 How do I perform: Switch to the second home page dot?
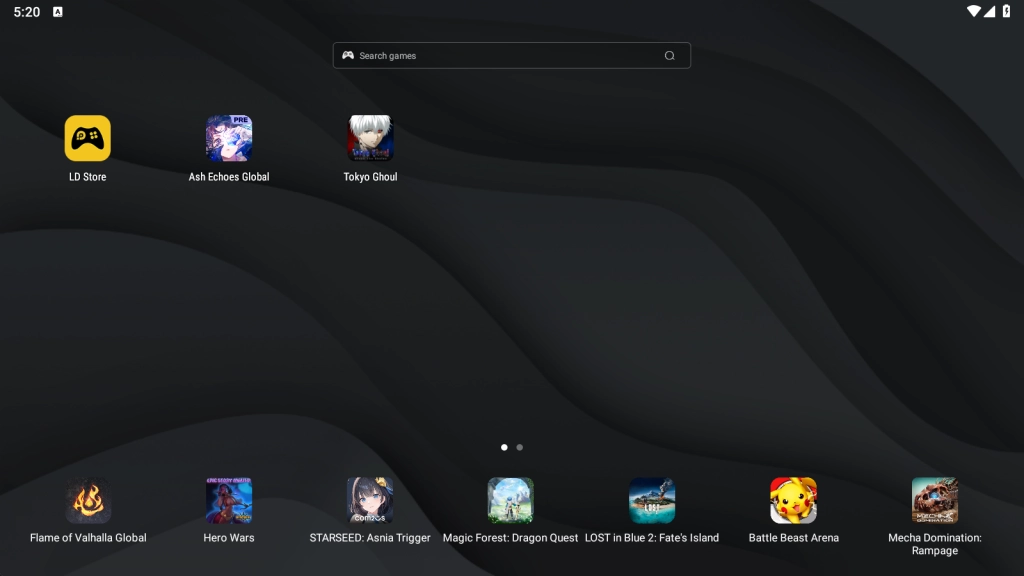click(x=520, y=447)
